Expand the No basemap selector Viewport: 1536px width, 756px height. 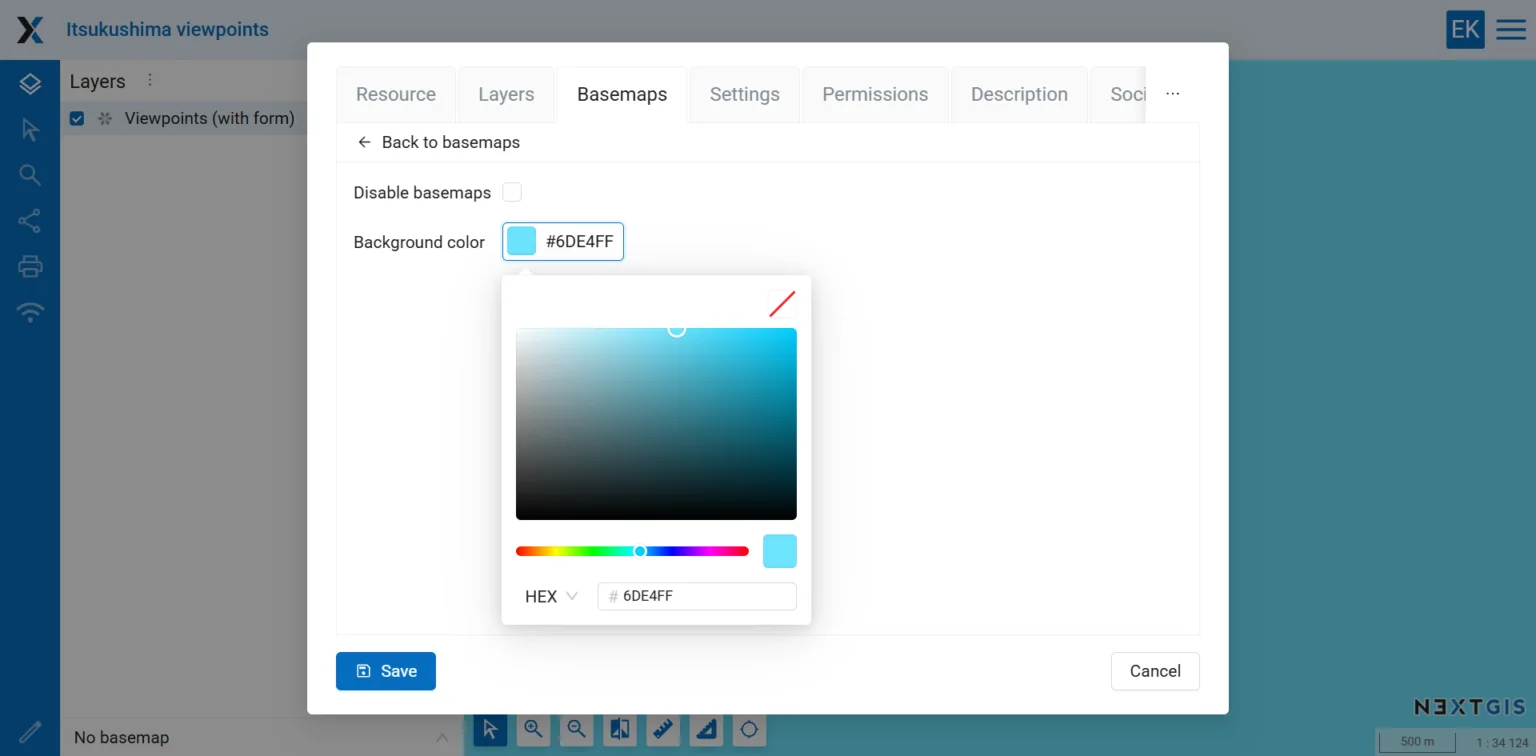(x=260, y=737)
